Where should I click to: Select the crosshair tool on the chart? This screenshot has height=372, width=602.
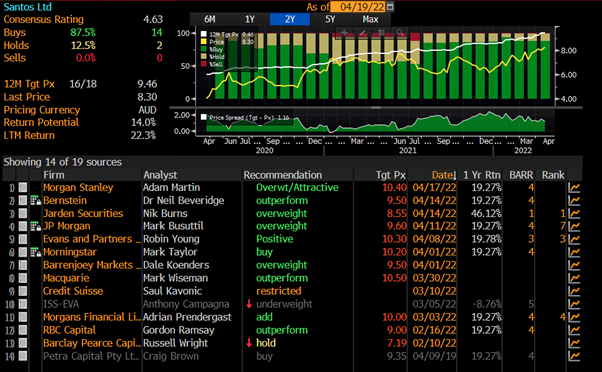[x=344, y=33]
